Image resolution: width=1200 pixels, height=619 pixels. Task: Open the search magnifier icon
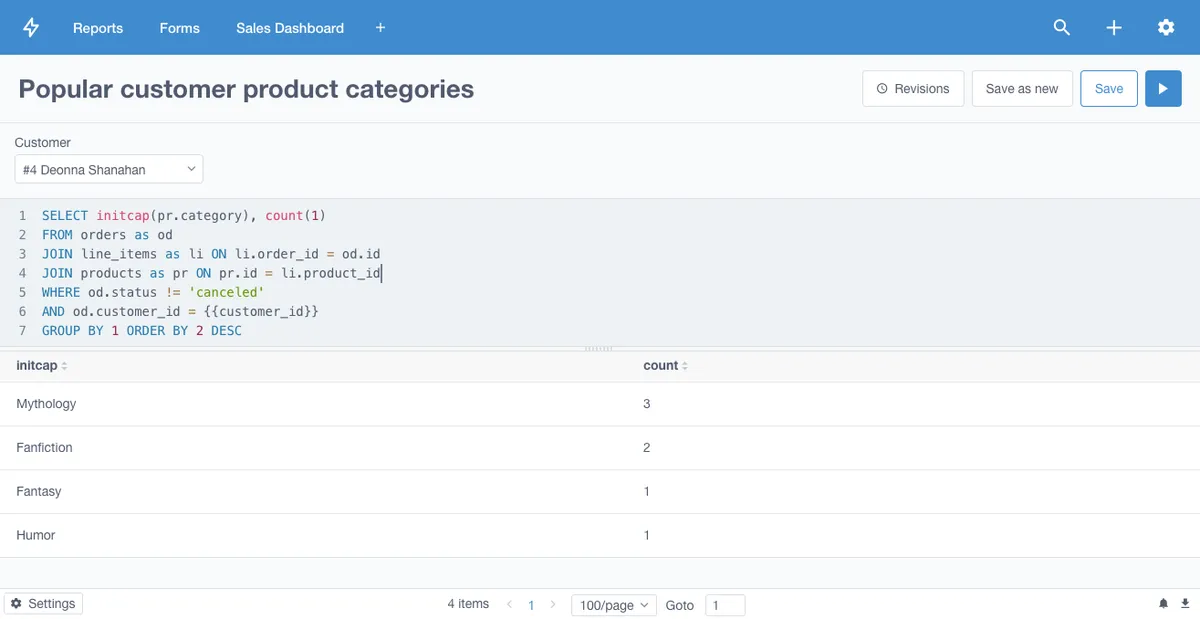click(x=1062, y=28)
